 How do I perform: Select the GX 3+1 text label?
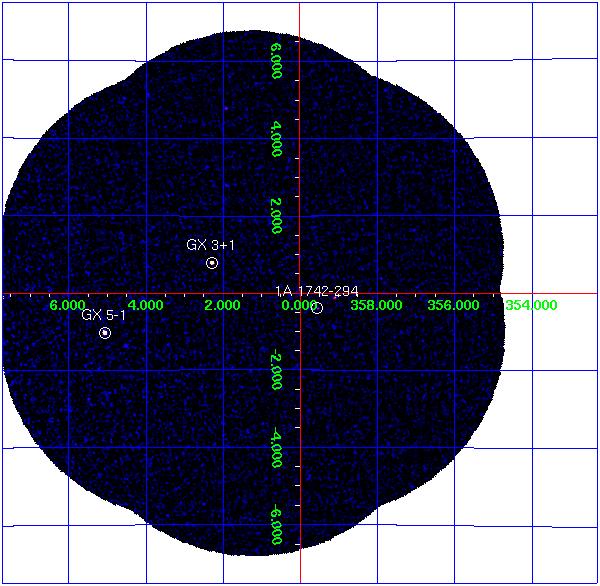[210, 245]
